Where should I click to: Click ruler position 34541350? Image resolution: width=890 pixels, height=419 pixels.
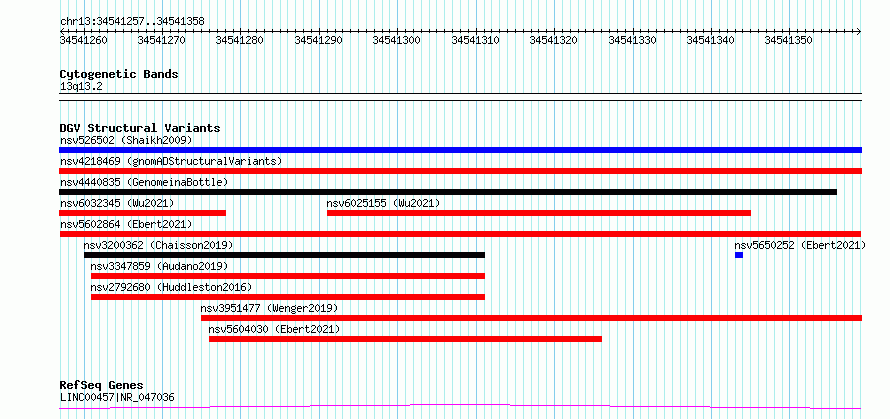tap(790, 40)
